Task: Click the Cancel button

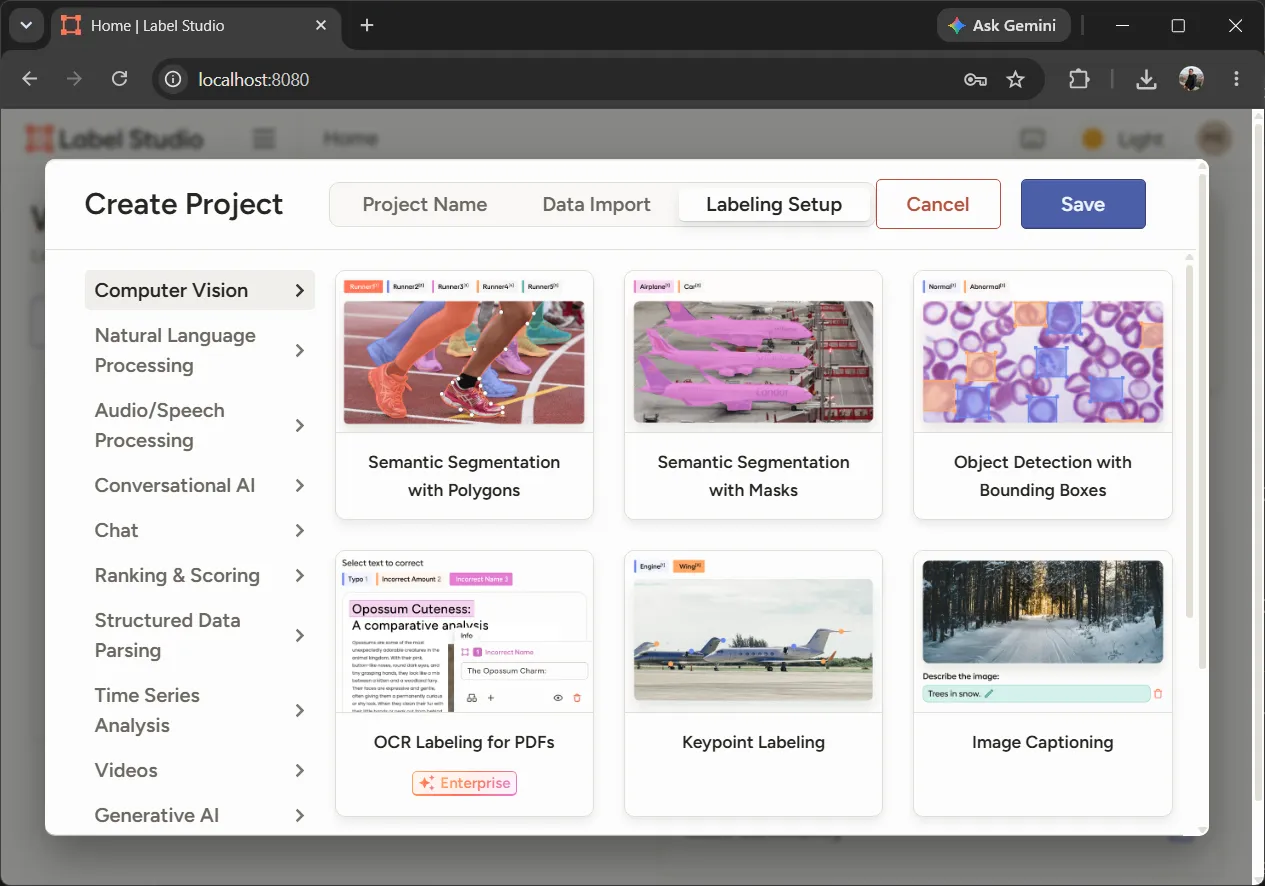Action: [938, 204]
